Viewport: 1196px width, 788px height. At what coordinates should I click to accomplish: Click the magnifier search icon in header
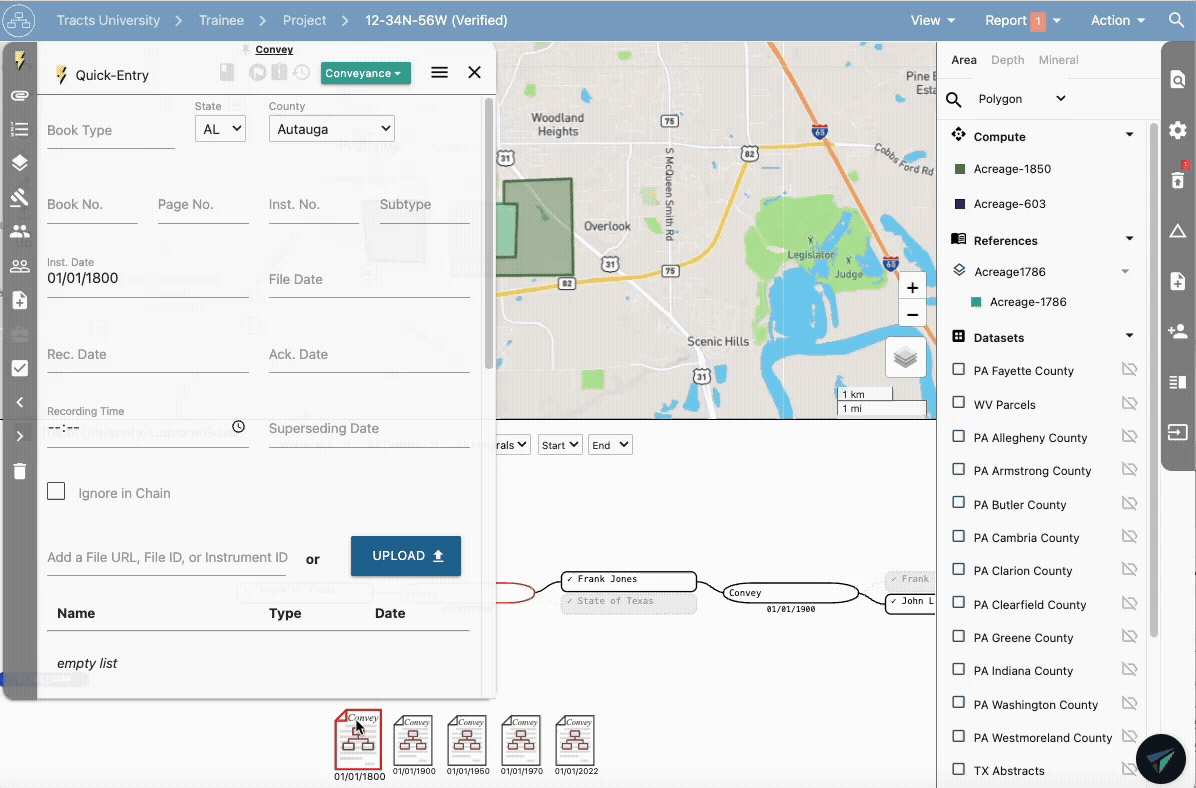1176,20
